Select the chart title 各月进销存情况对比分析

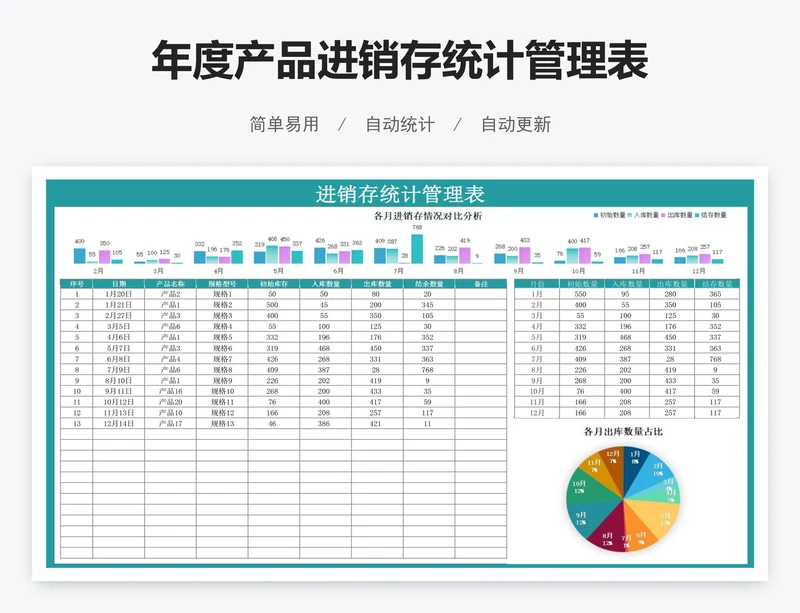coord(428,216)
